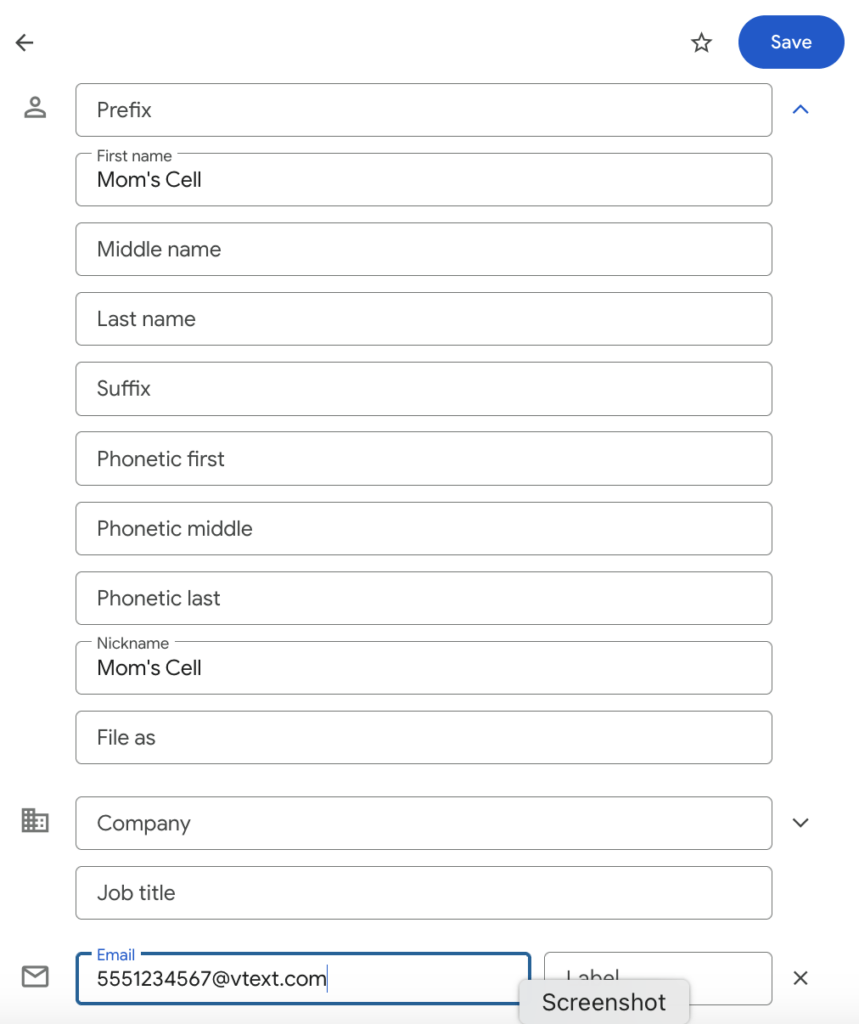The image size is (859, 1024).
Task: Click into the Last name field
Action: coord(423,319)
